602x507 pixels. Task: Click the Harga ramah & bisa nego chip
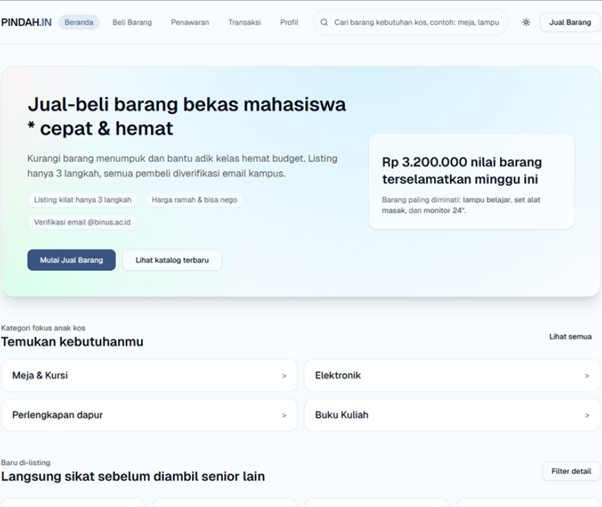tap(192, 200)
